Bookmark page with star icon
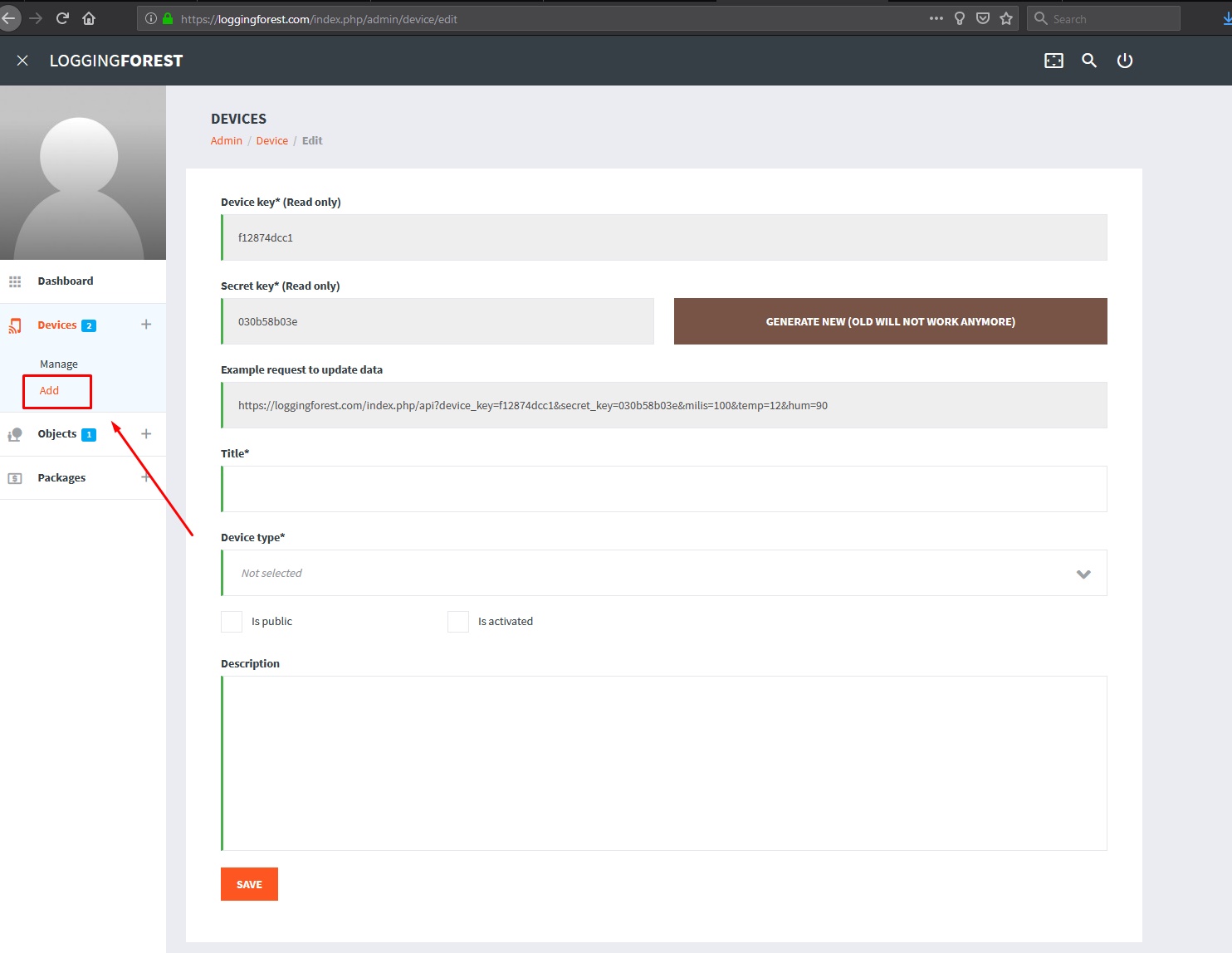1232x953 pixels. (x=1006, y=18)
